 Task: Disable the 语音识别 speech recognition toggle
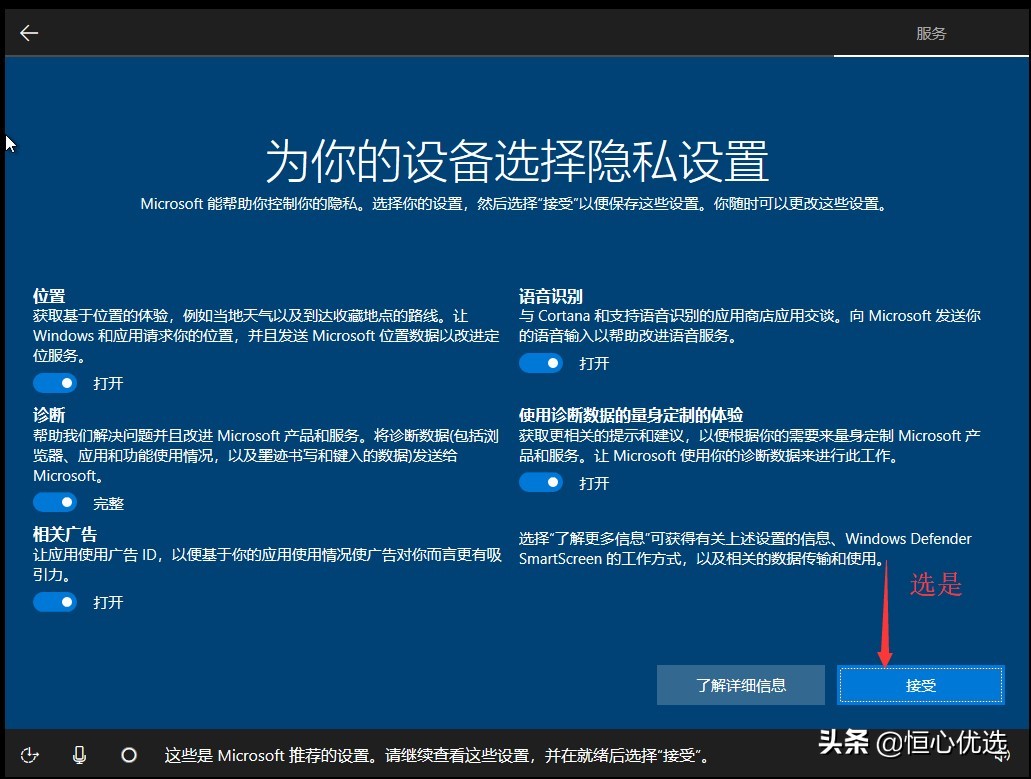541,363
